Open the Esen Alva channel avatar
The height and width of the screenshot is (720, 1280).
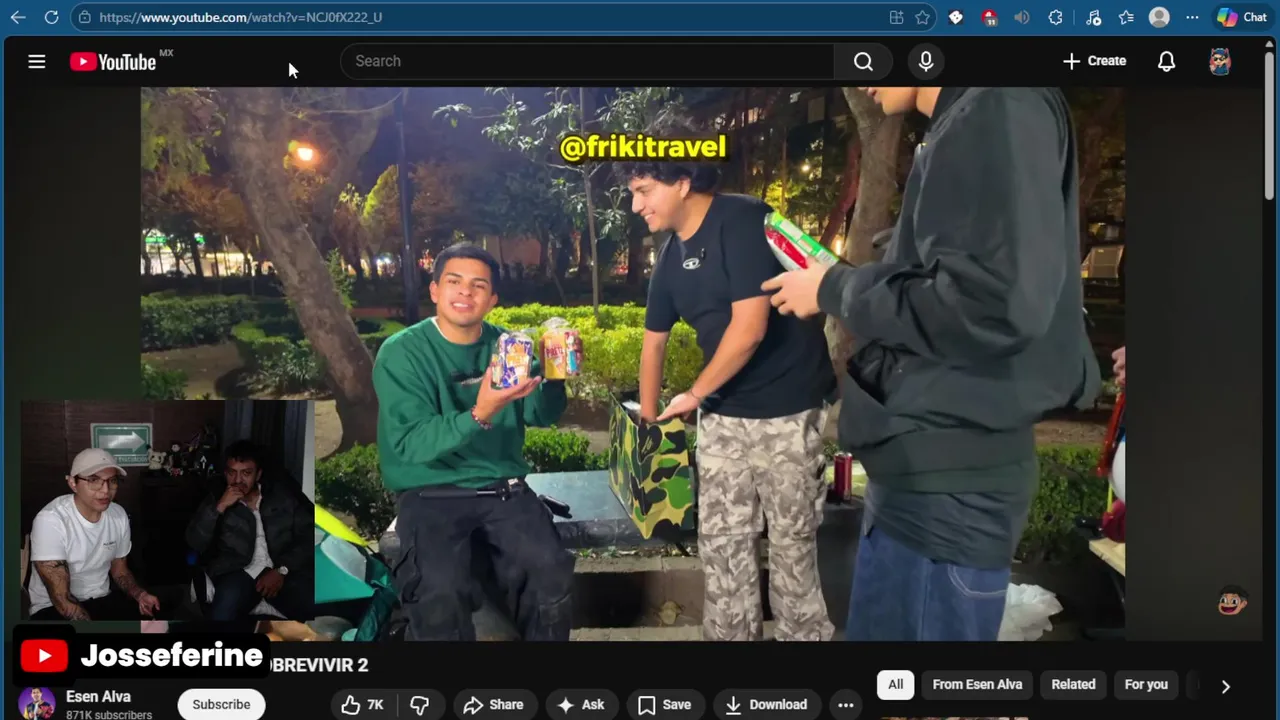point(37,704)
